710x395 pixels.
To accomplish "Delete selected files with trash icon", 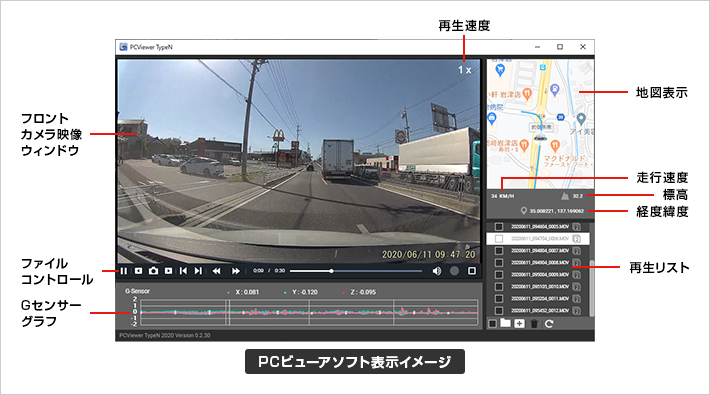I will click(534, 323).
